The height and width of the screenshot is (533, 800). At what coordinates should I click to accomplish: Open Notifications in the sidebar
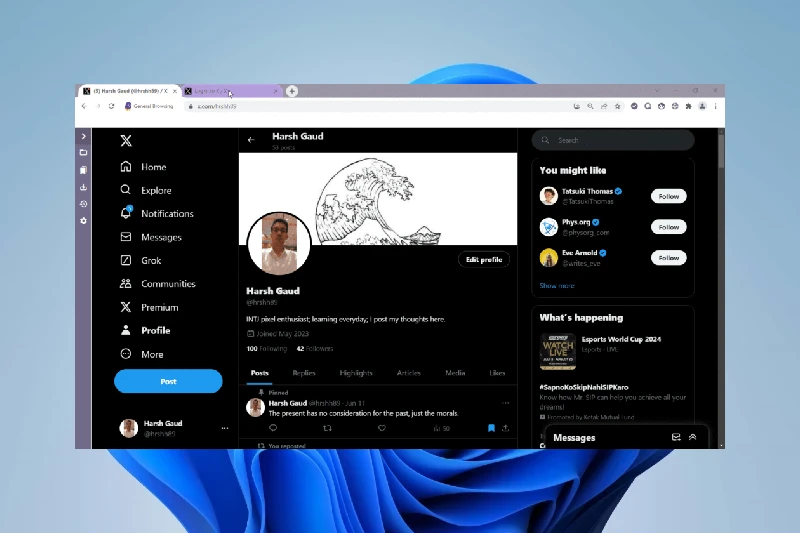click(x=157, y=213)
